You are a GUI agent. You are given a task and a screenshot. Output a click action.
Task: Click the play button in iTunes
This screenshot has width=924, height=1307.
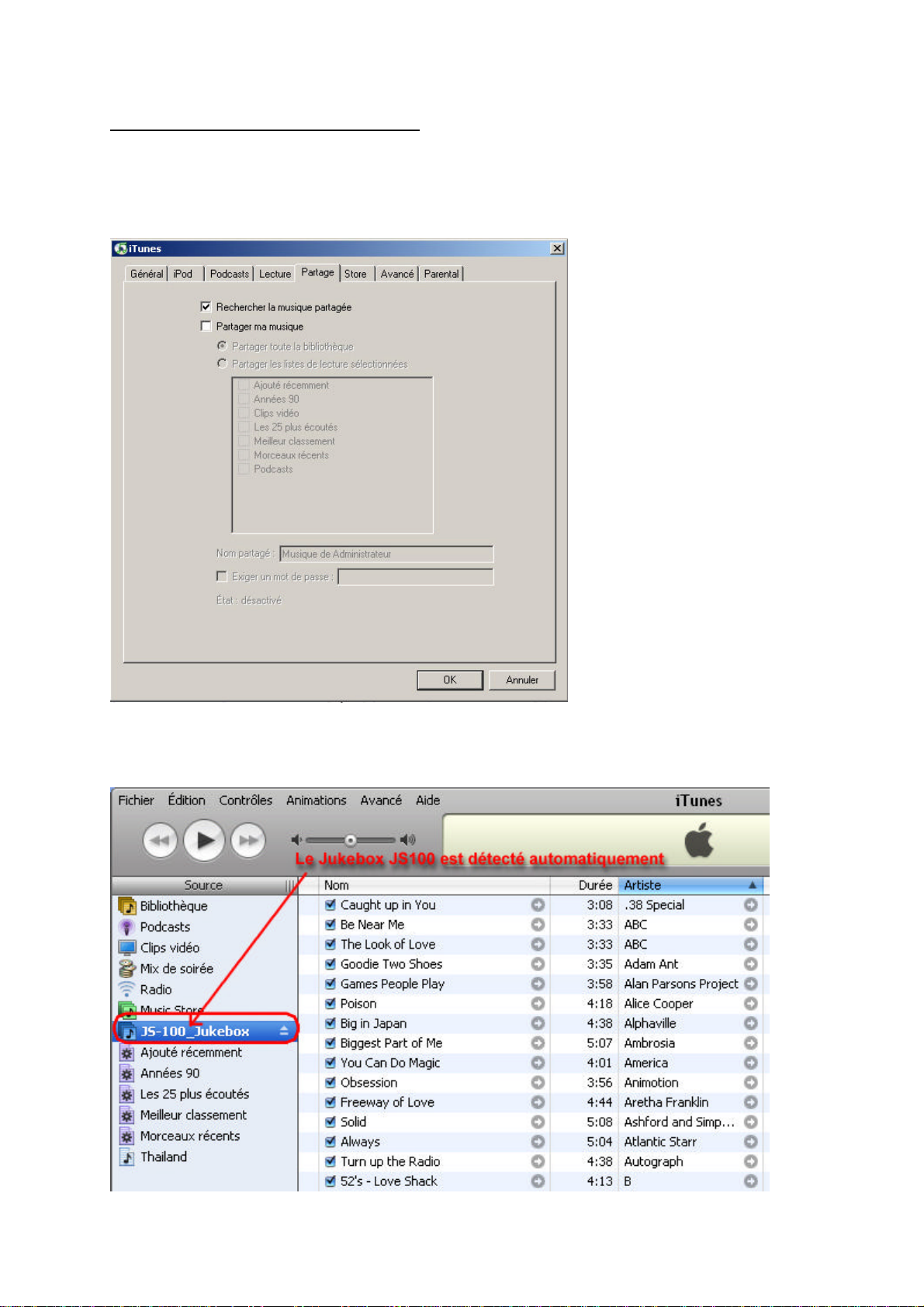[205, 840]
